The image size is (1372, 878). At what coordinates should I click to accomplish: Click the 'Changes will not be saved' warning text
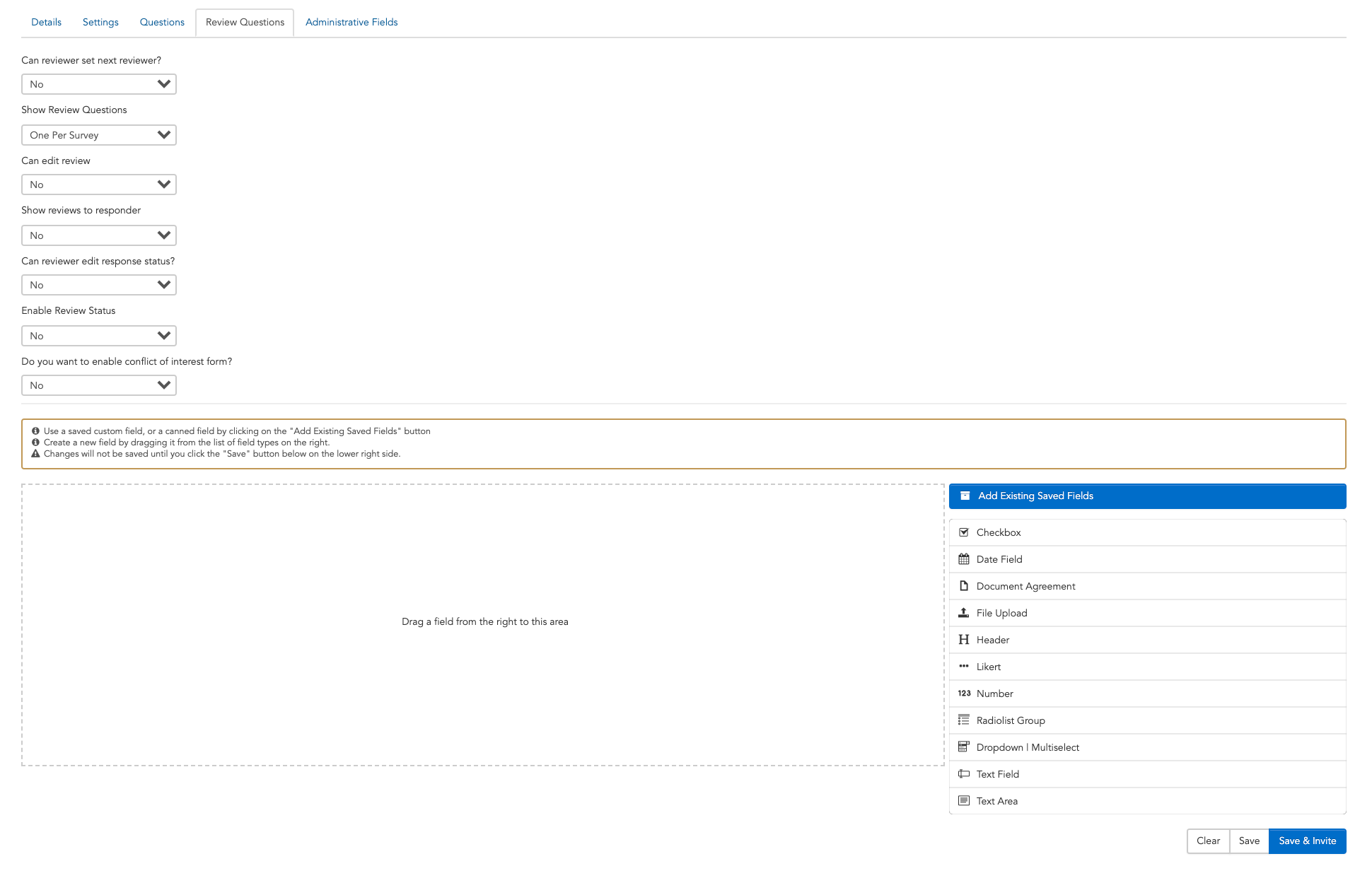[x=222, y=454]
